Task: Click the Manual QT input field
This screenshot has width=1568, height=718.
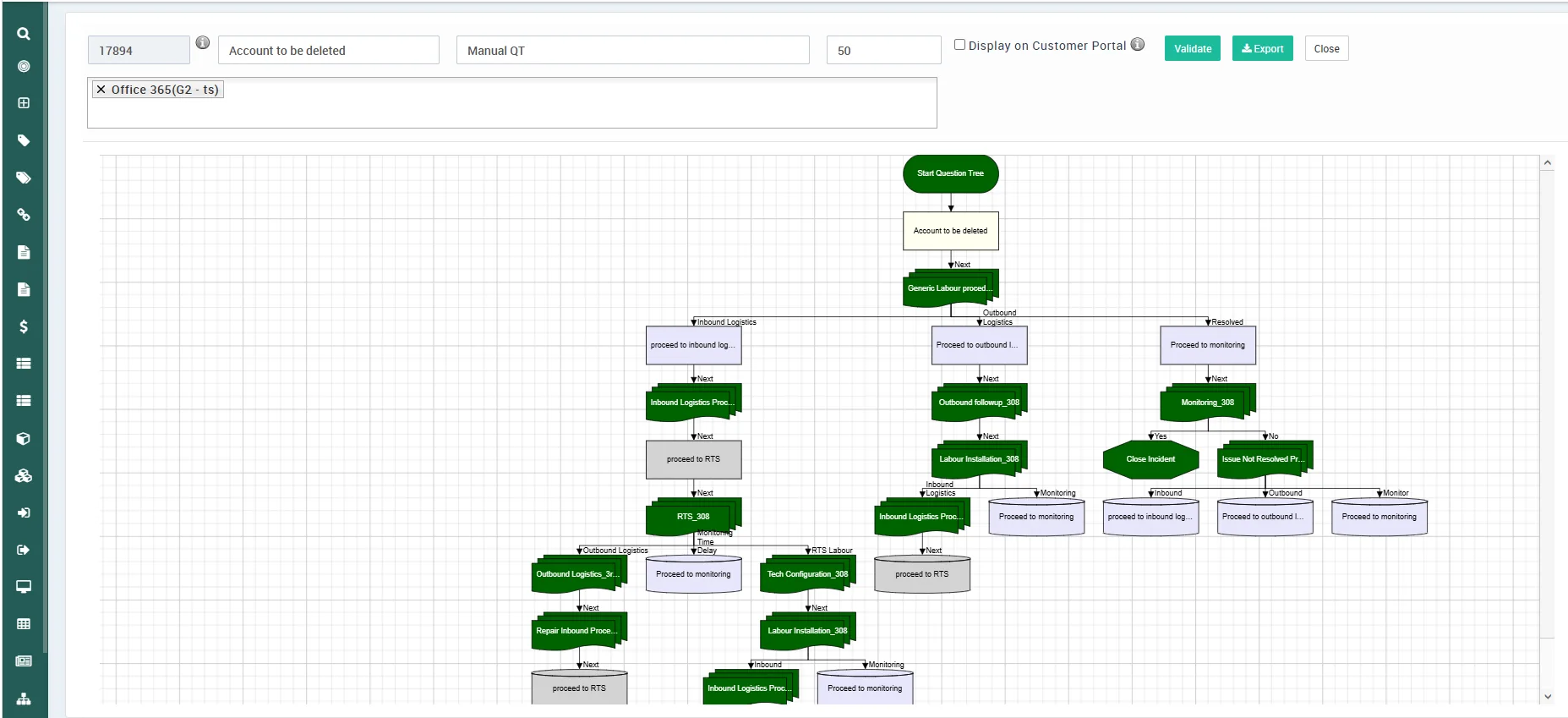Action: point(633,50)
